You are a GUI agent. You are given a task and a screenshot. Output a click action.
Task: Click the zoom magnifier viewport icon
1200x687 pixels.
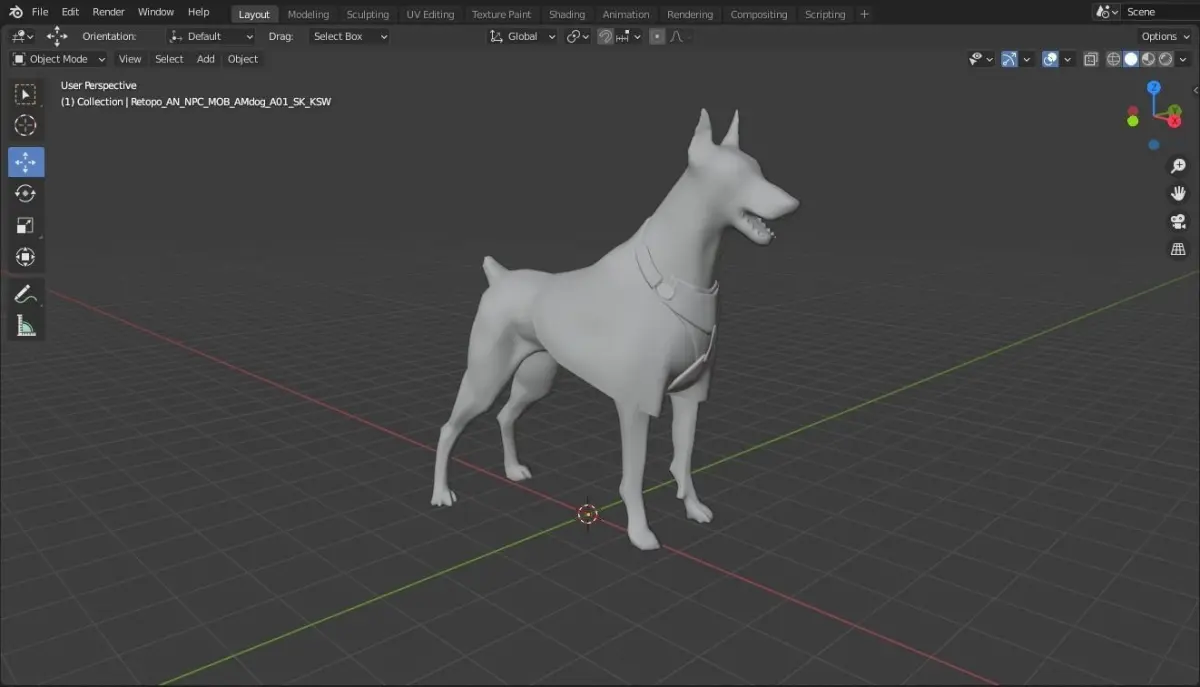click(1178, 166)
